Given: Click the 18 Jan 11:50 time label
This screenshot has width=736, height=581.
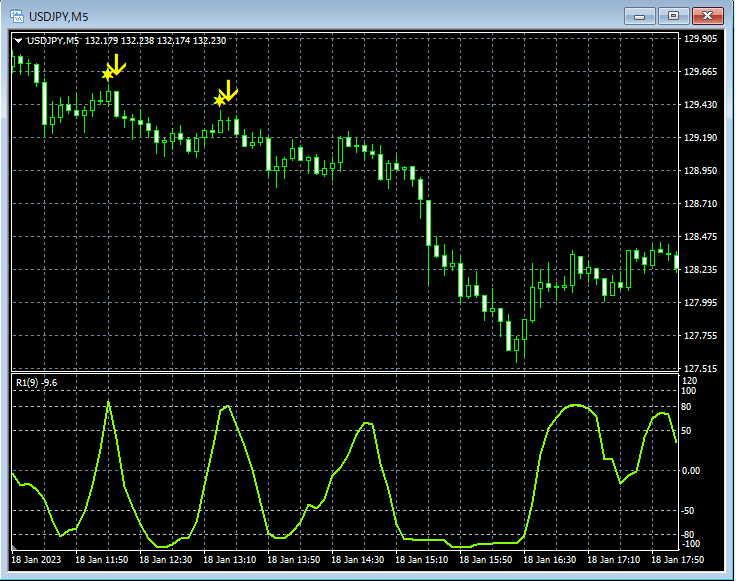Looking at the screenshot, I should (x=102, y=559).
